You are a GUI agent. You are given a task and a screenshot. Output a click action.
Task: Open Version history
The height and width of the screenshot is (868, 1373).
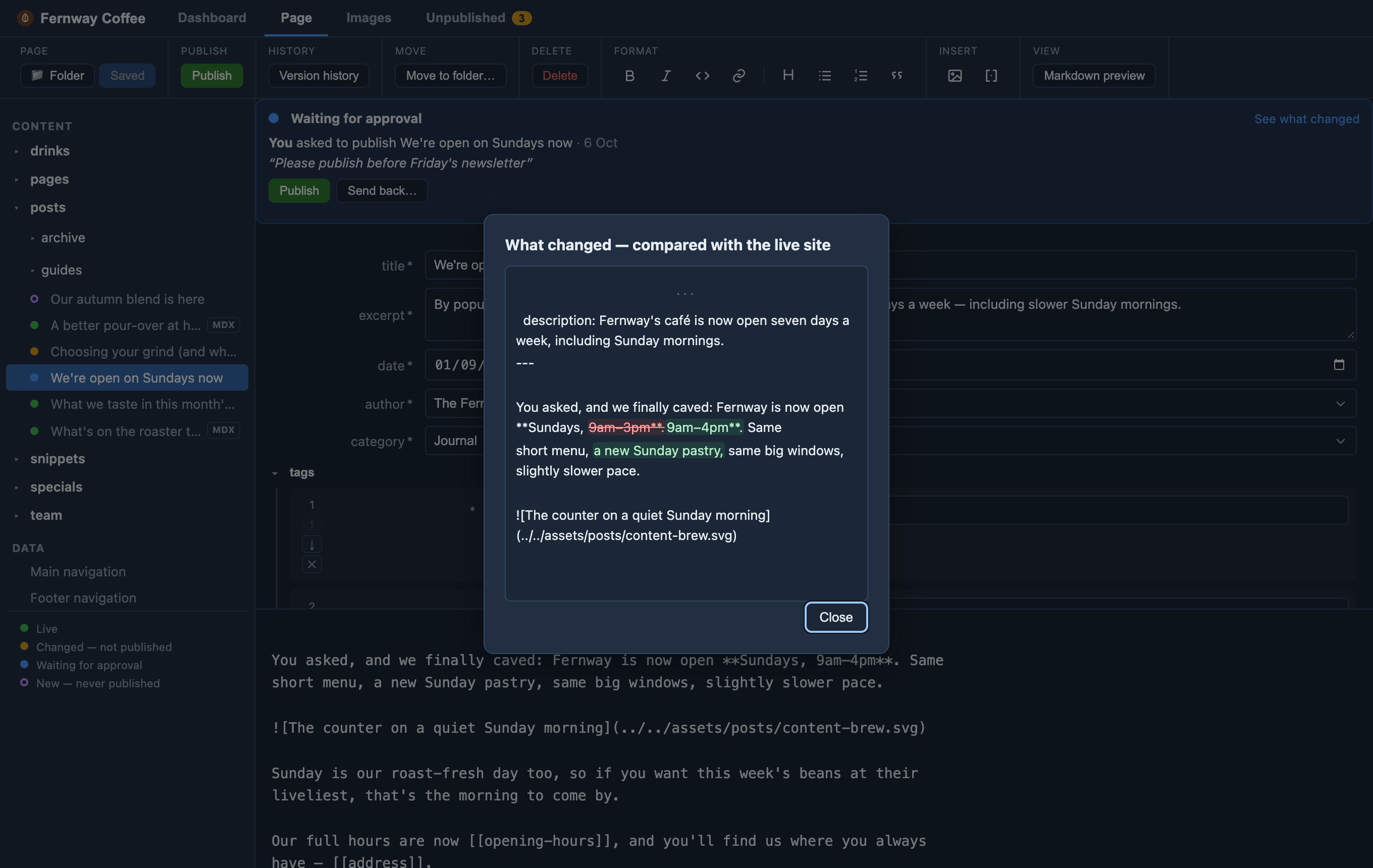pyautogui.click(x=319, y=76)
